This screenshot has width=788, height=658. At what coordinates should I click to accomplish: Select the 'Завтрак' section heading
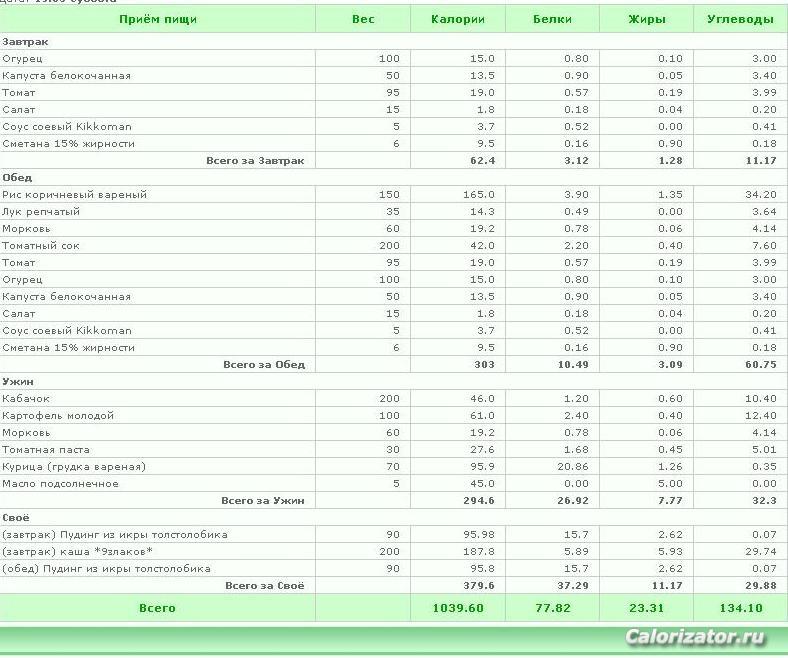(x=25, y=42)
